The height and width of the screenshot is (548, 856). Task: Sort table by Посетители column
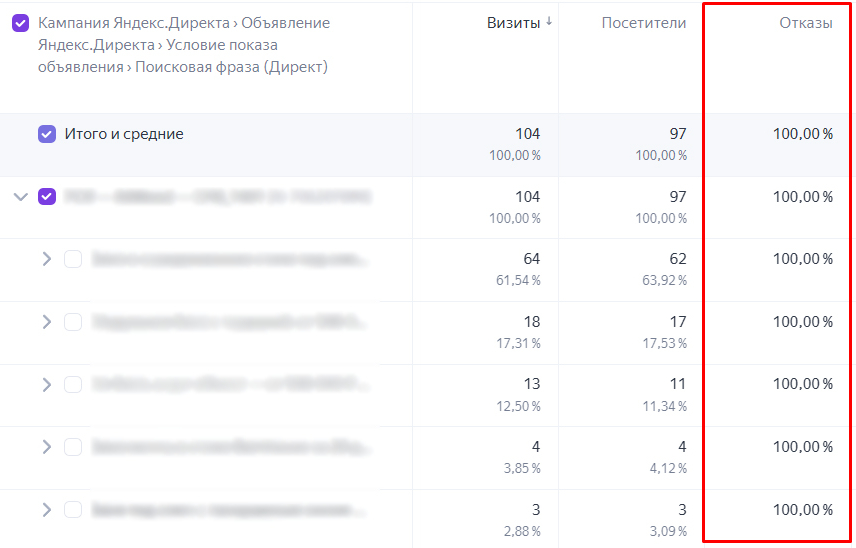(643, 23)
